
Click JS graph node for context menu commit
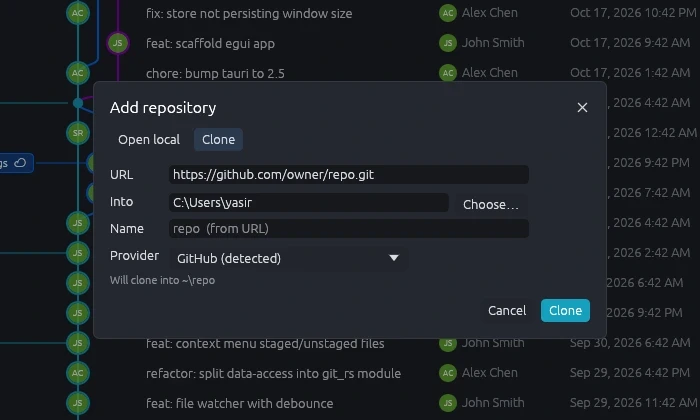pos(78,343)
